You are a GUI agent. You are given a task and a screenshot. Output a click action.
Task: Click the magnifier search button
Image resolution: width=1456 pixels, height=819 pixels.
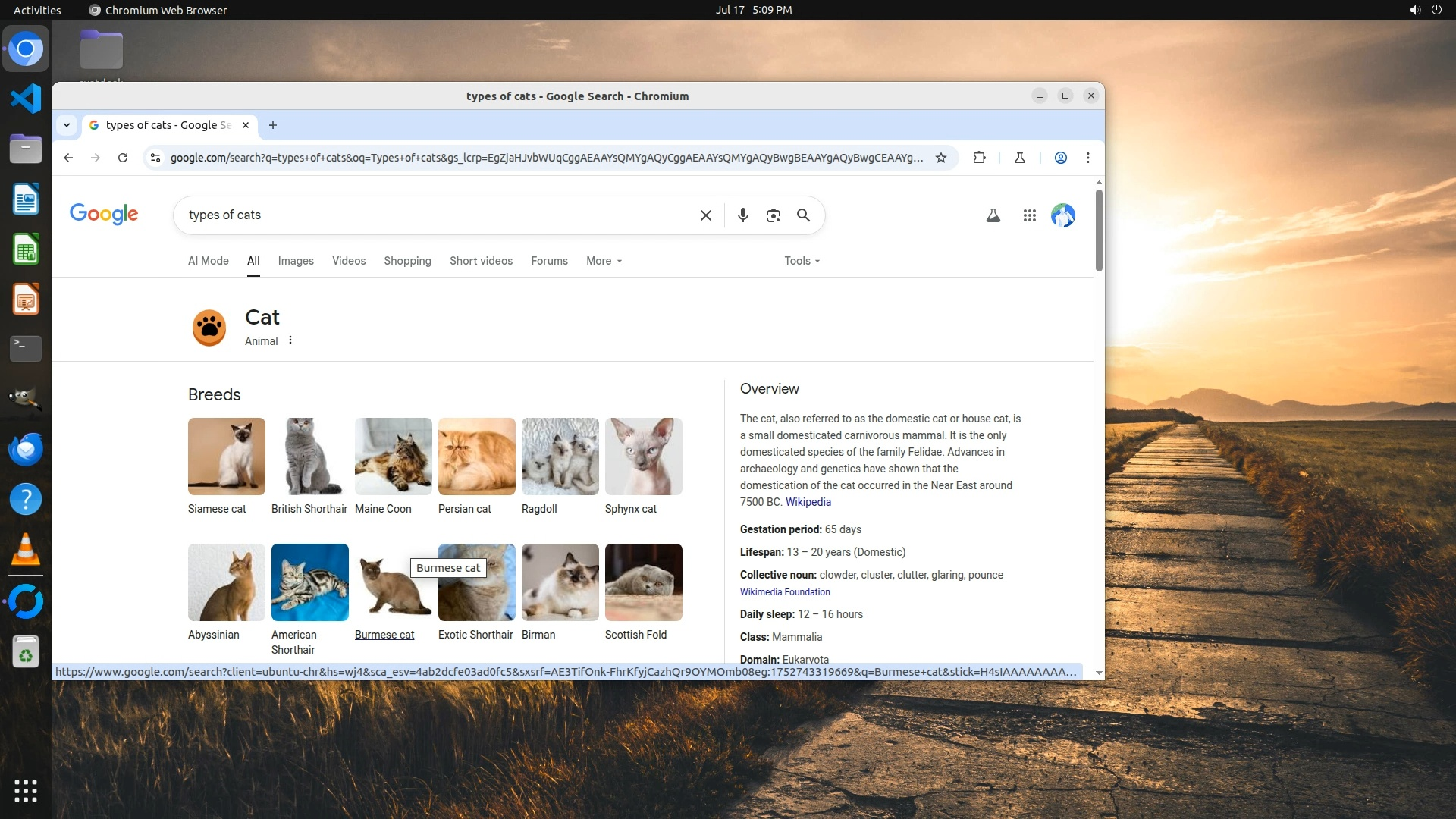(x=803, y=215)
